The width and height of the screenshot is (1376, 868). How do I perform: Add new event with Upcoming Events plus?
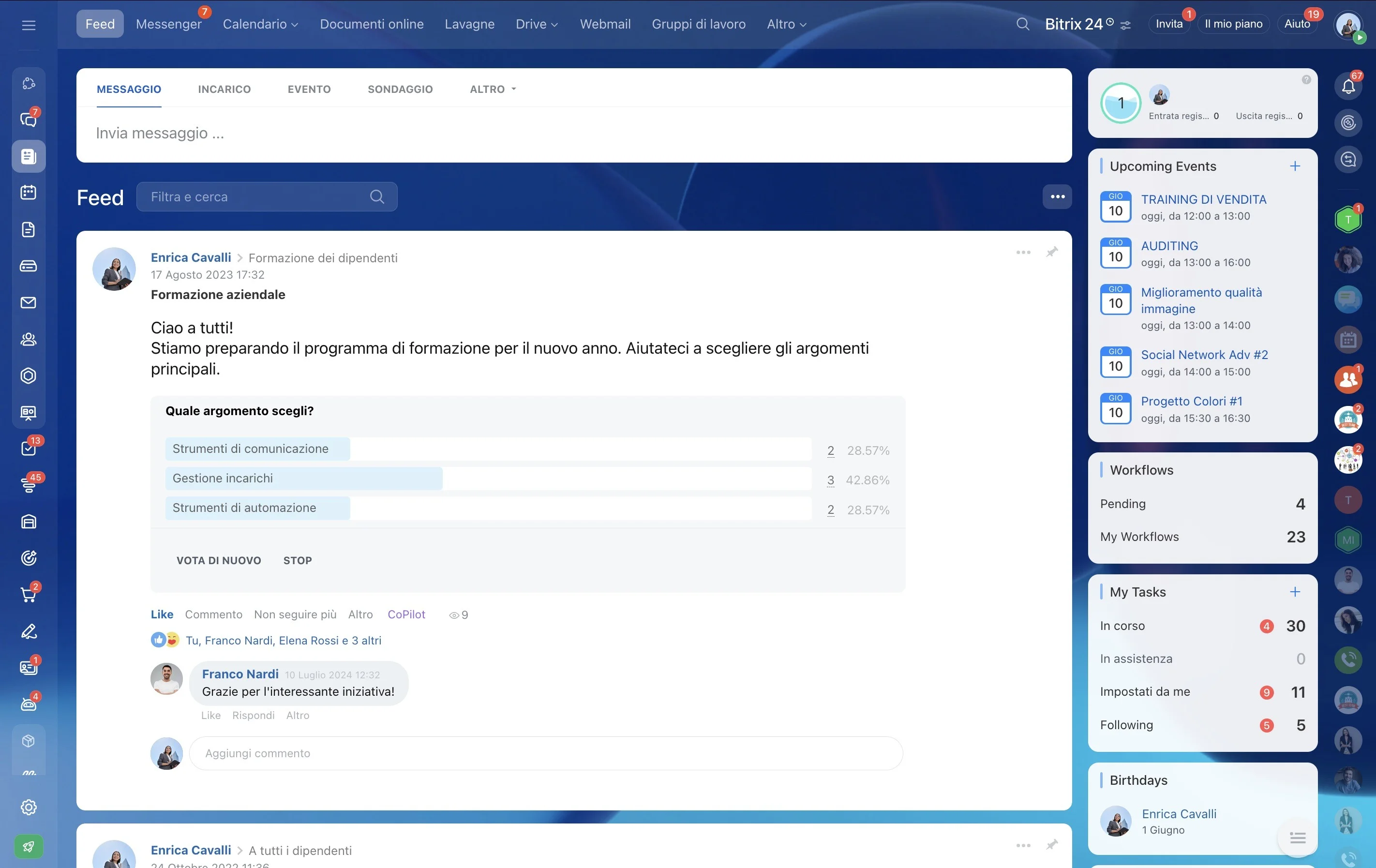coord(1295,166)
